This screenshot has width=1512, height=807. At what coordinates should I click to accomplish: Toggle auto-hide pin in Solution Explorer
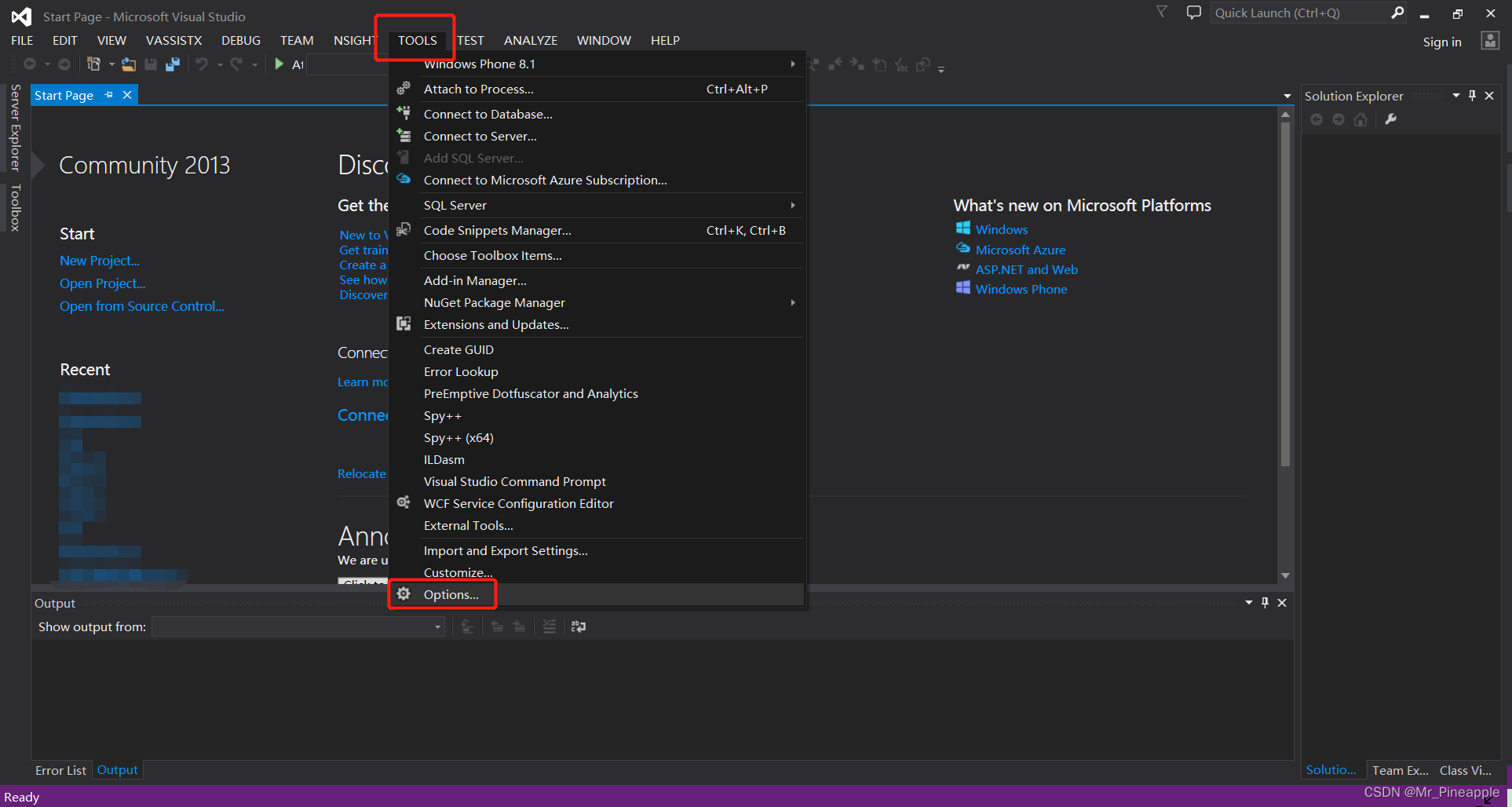1472,95
